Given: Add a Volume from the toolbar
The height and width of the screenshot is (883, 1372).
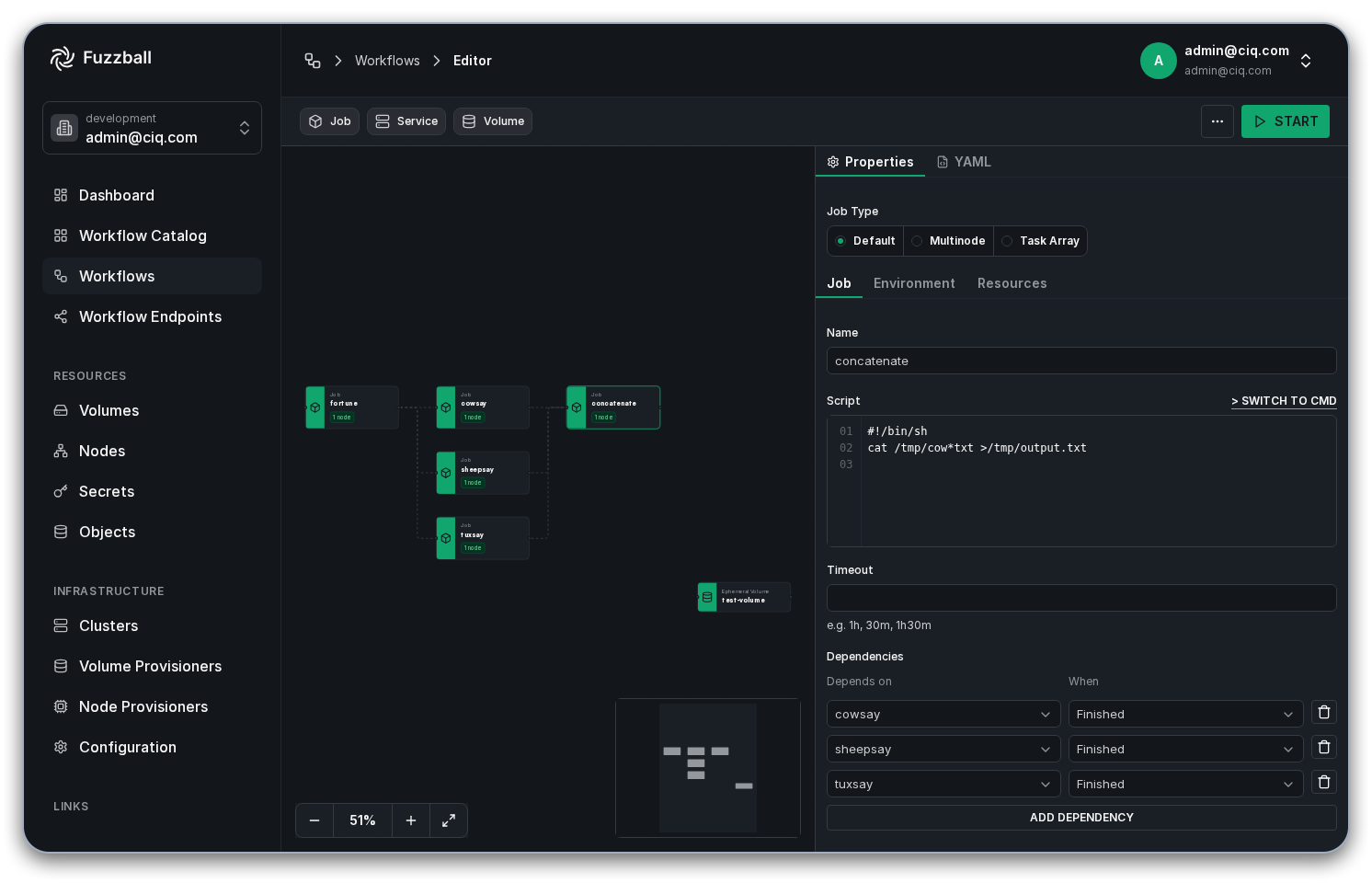Looking at the screenshot, I should point(493,121).
